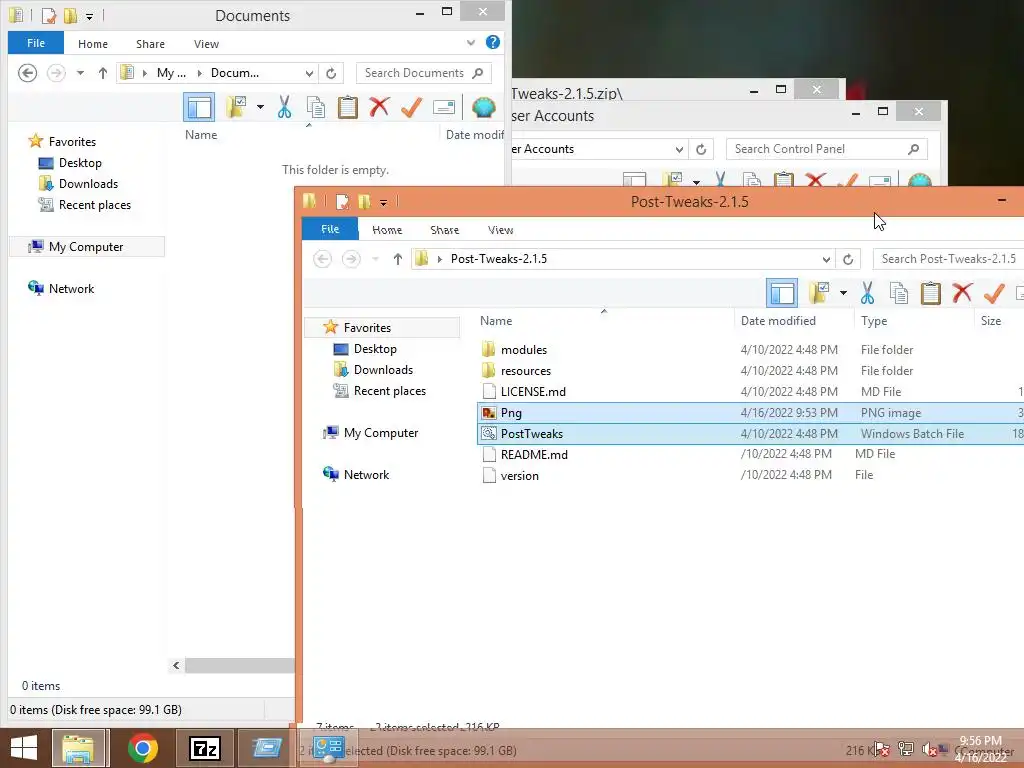The width and height of the screenshot is (1024, 768).
Task: Refresh the Post-Tweaks-2.1.5 folder
Action: click(x=848, y=259)
